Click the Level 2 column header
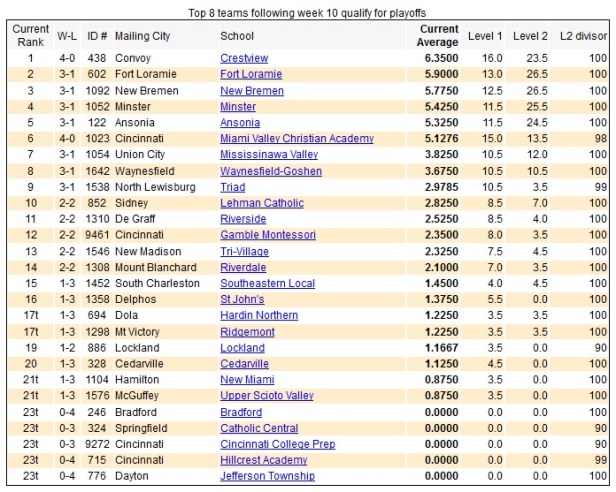Viewport: 616px width, 492px height. 530,36
